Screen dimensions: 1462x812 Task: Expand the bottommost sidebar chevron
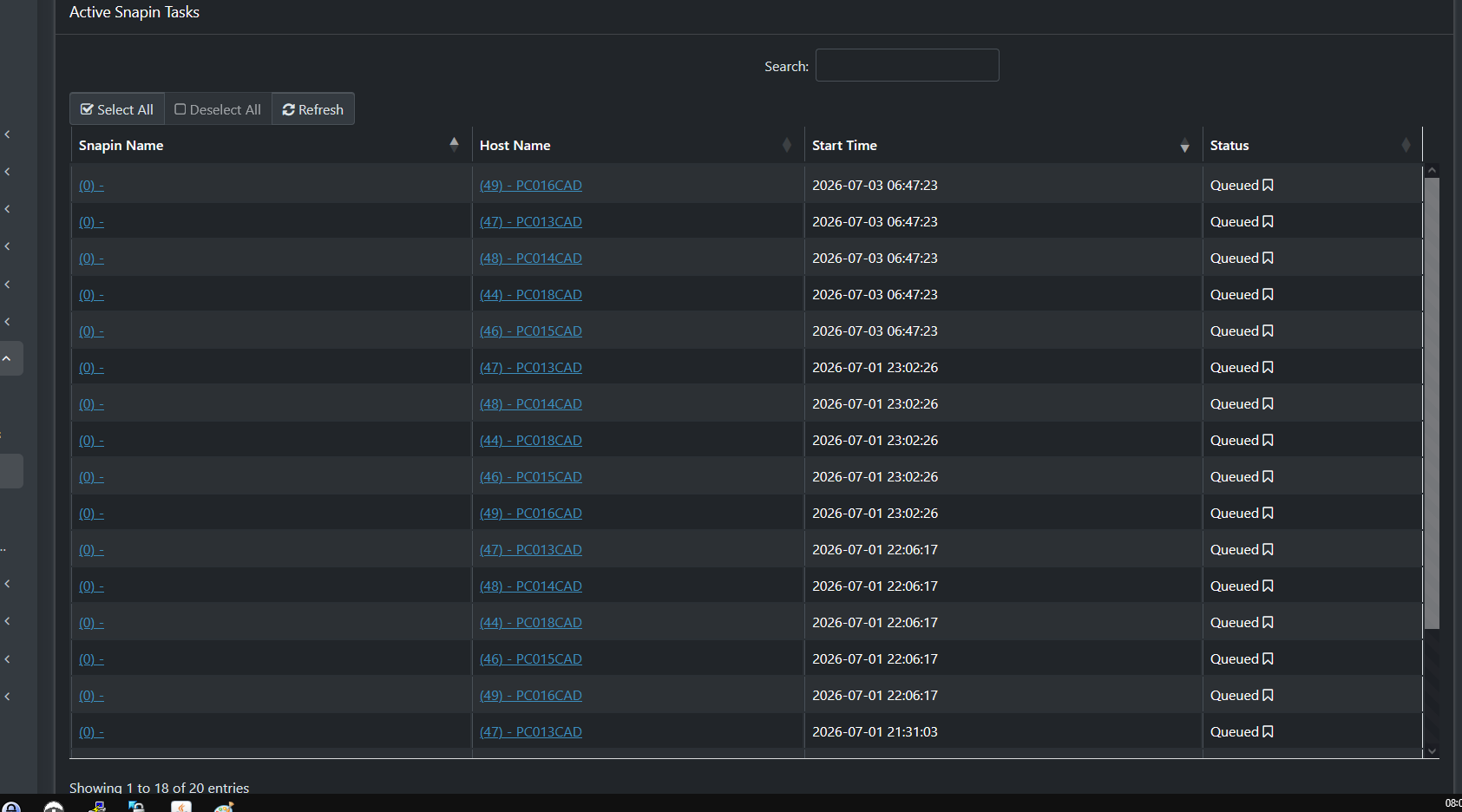(7, 697)
